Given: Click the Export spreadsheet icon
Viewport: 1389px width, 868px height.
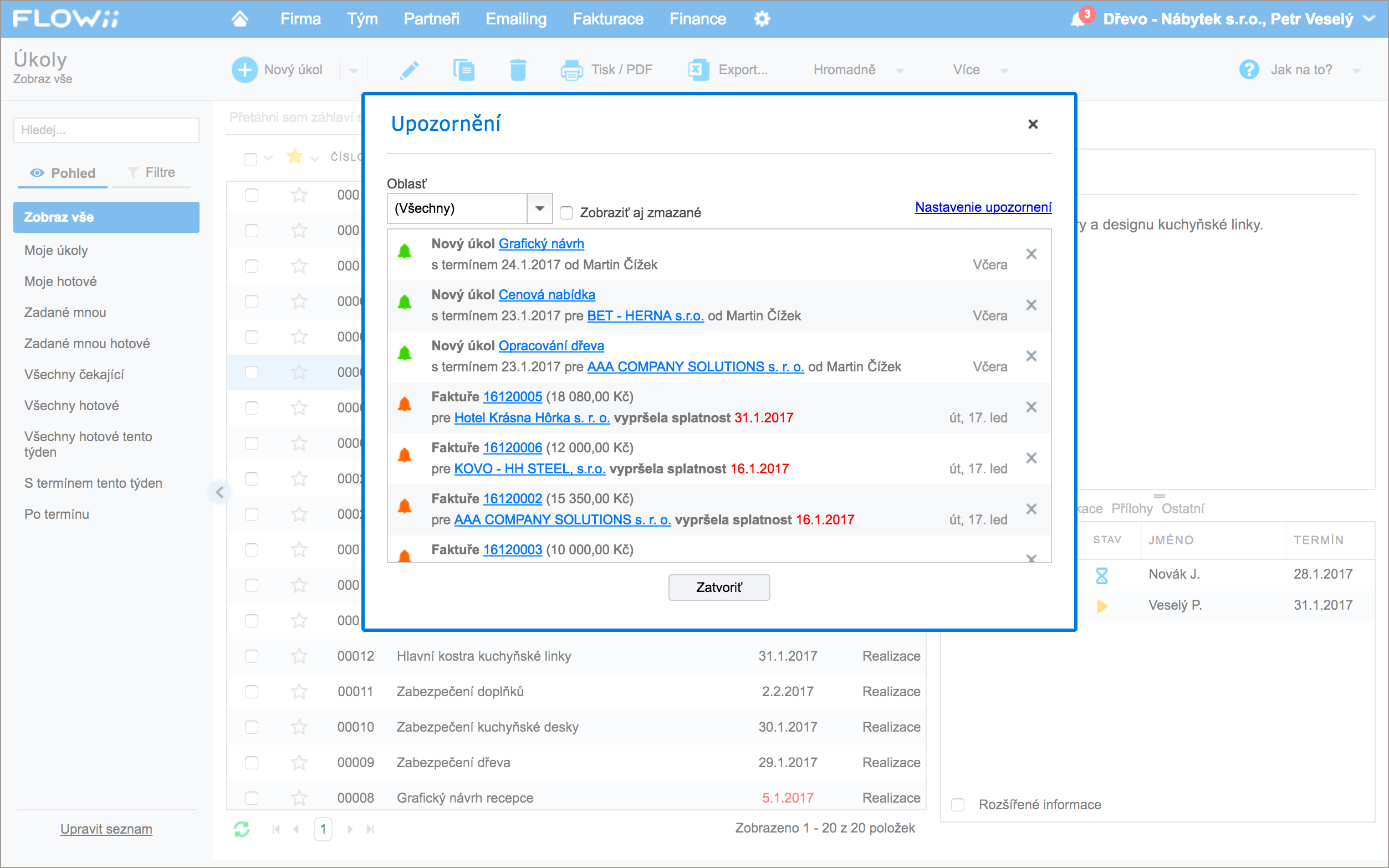Looking at the screenshot, I should pos(698,70).
